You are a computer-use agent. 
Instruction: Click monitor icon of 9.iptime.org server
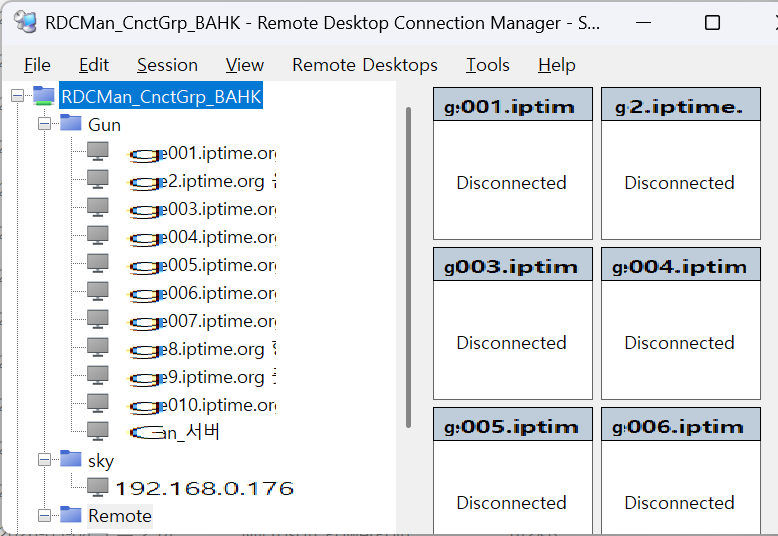pos(98,376)
